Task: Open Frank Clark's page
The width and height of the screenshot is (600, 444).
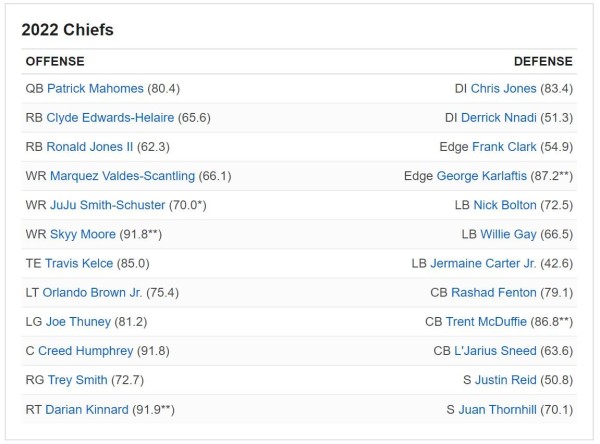Action: coord(503,146)
